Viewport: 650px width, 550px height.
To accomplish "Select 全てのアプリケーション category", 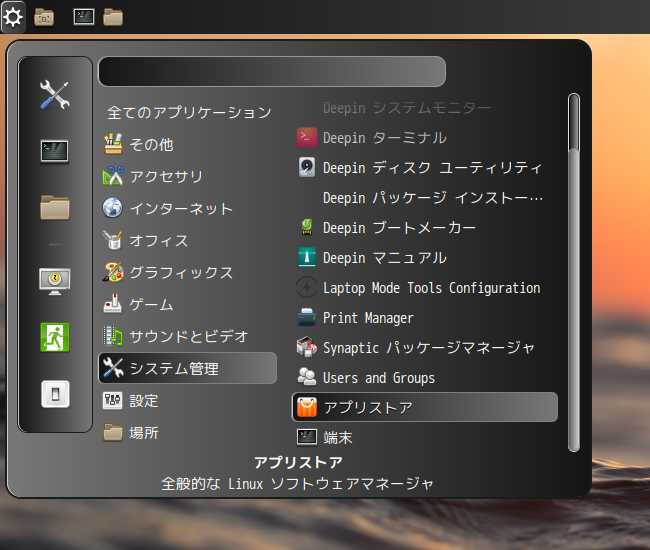I will 189,112.
